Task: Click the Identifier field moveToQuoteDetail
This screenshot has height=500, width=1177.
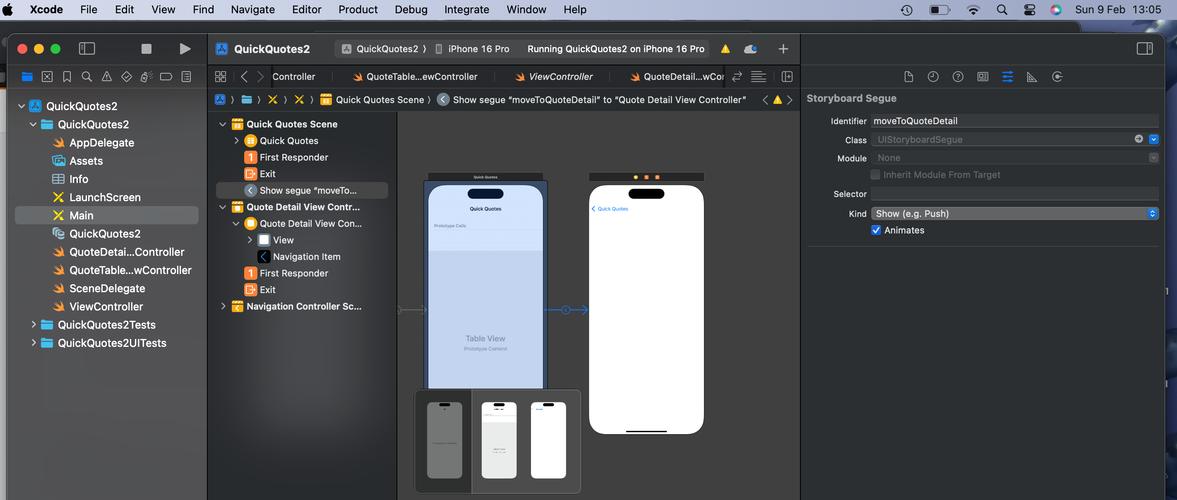Action: coord(1015,121)
